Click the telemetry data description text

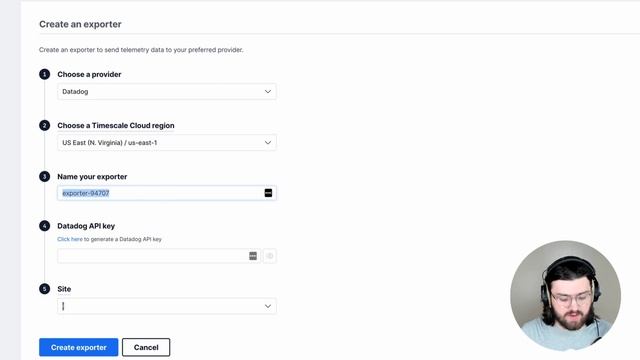pos(141,50)
